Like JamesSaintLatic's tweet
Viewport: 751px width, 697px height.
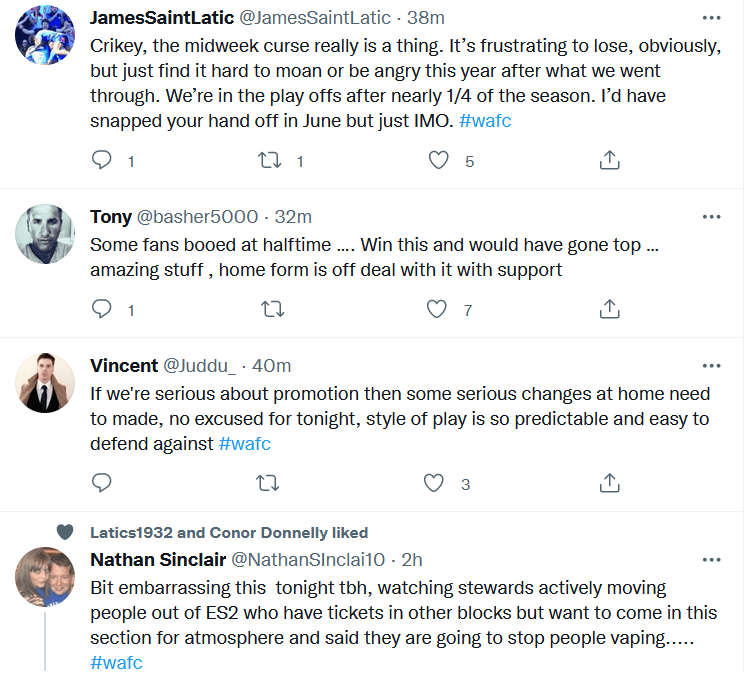438,160
